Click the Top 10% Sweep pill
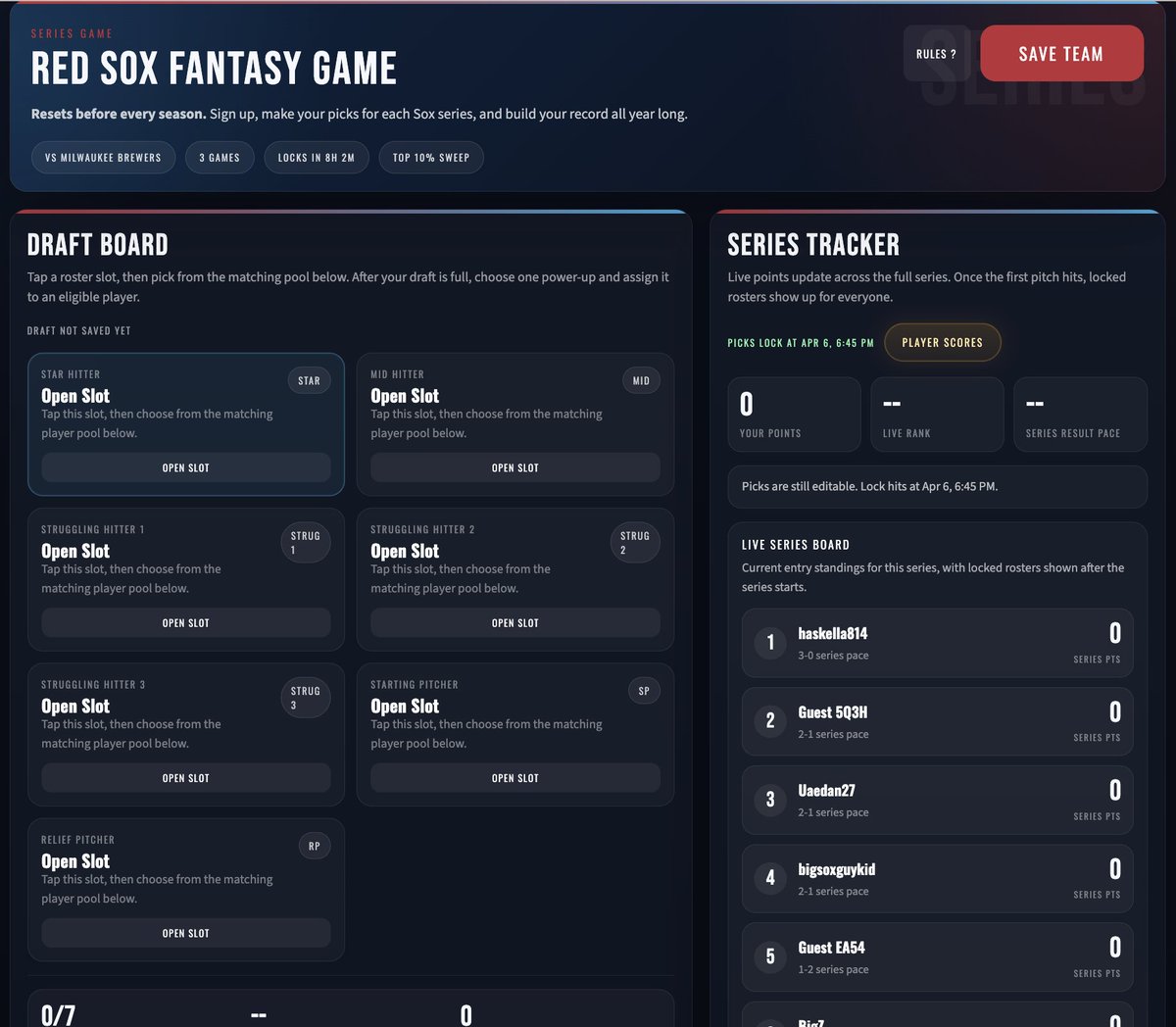 431,158
